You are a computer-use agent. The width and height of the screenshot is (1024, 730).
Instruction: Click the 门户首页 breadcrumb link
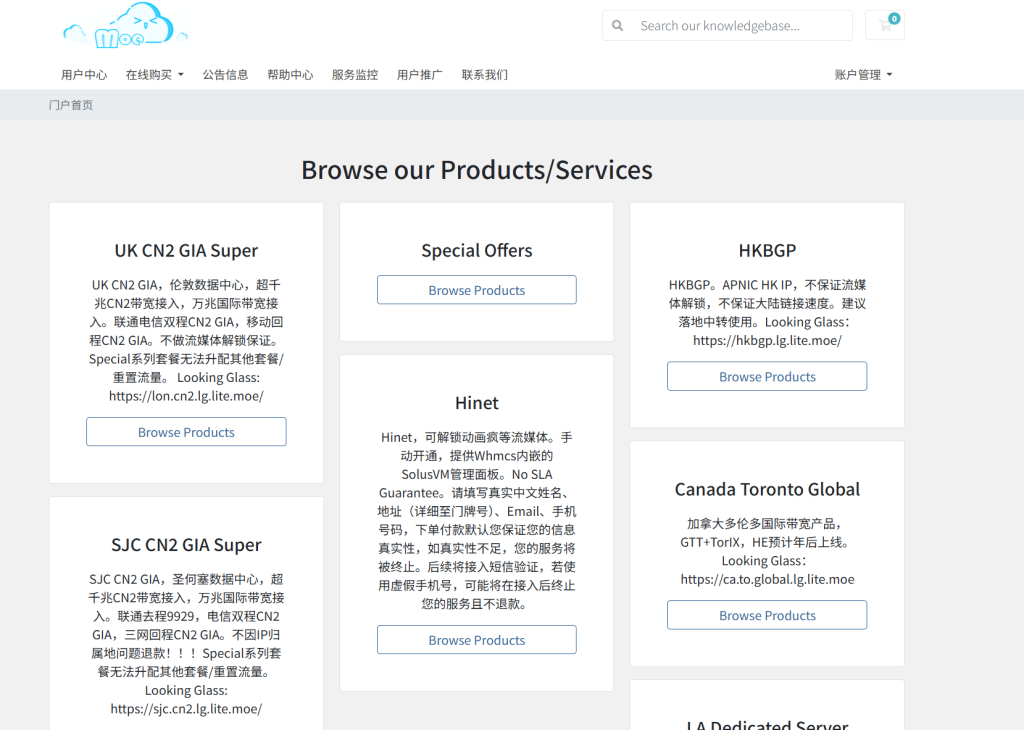coord(71,105)
